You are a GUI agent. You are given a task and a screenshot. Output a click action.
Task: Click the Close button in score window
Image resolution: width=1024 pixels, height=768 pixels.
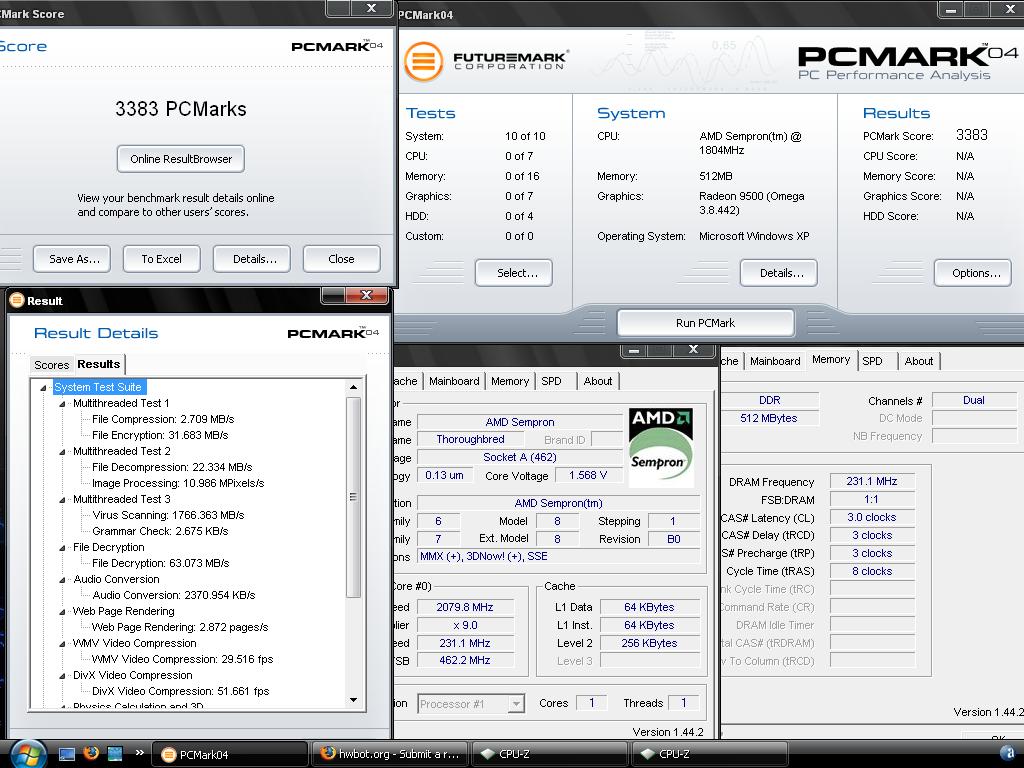342,259
